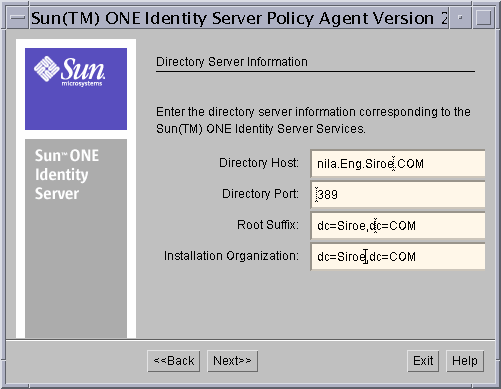The height and width of the screenshot is (389, 501).
Task: Maximize the window with the square button
Action: click(x=483, y=18)
